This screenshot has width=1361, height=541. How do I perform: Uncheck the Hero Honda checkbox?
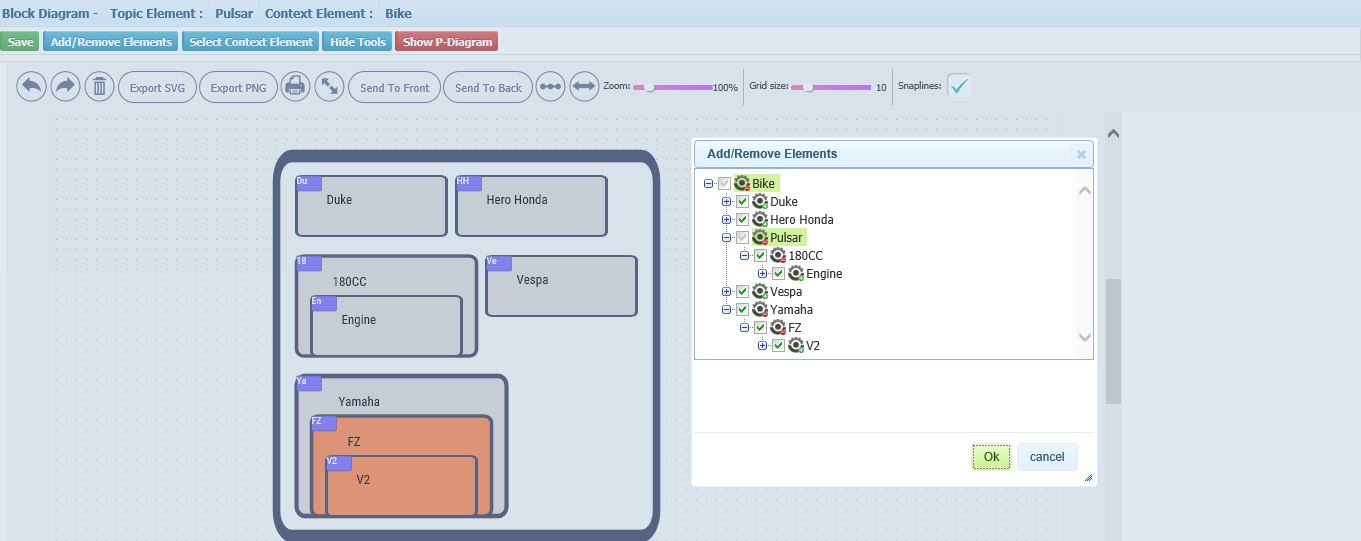click(x=742, y=220)
